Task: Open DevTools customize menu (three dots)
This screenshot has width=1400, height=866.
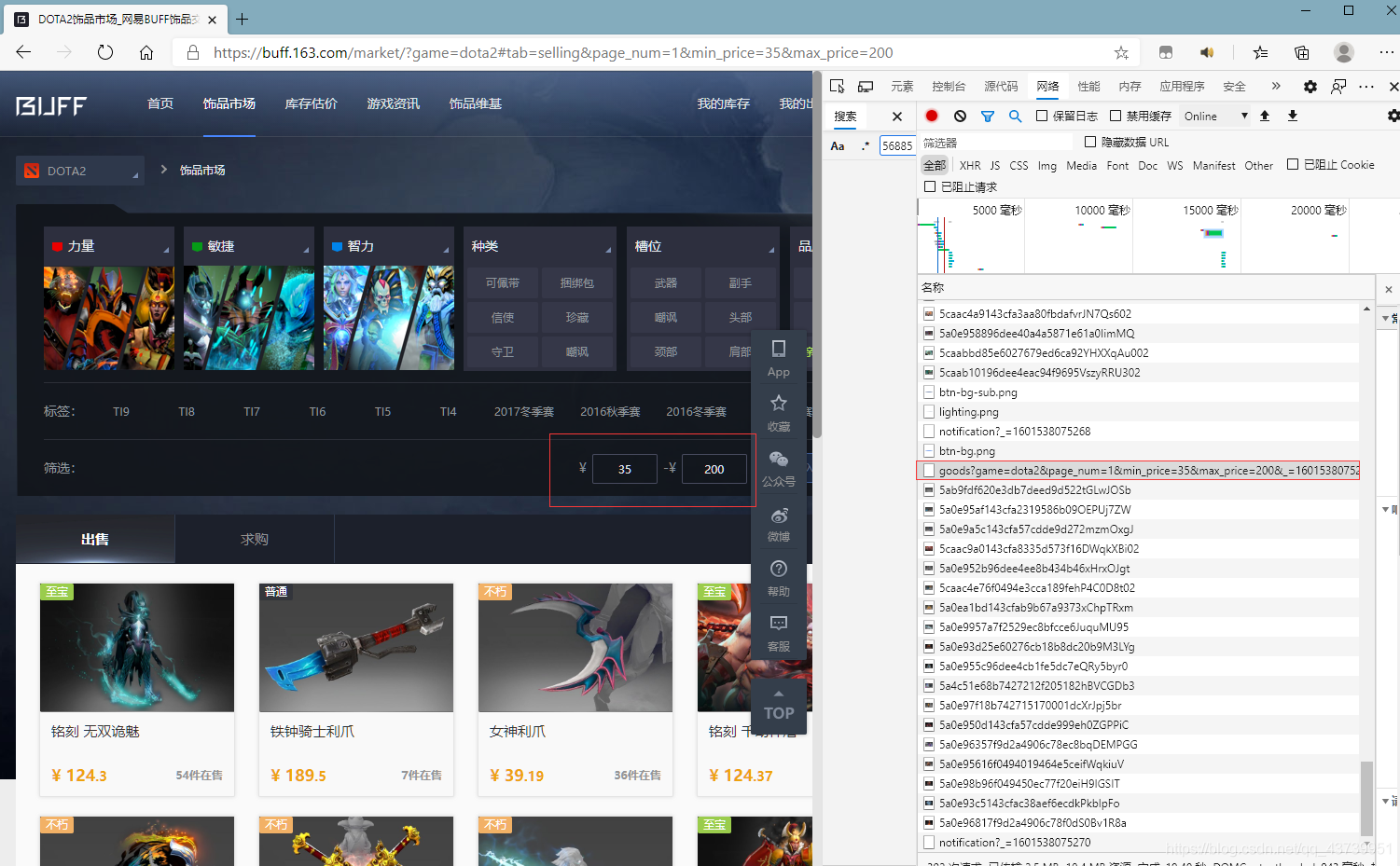Action: click(1366, 86)
